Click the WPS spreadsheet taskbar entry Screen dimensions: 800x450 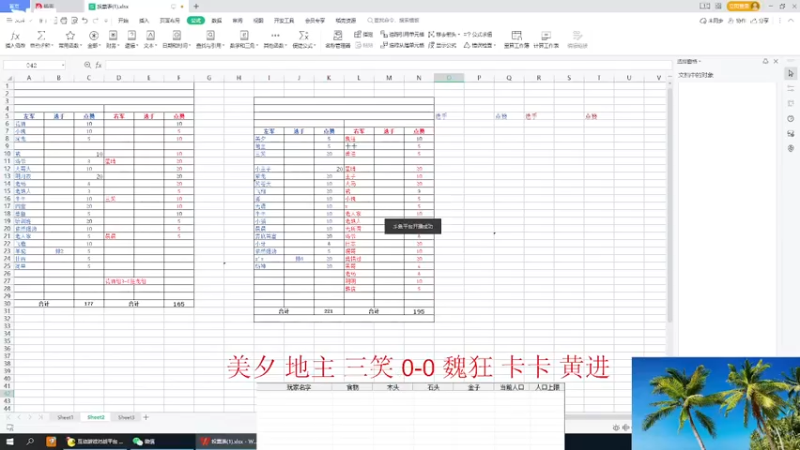[228, 441]
